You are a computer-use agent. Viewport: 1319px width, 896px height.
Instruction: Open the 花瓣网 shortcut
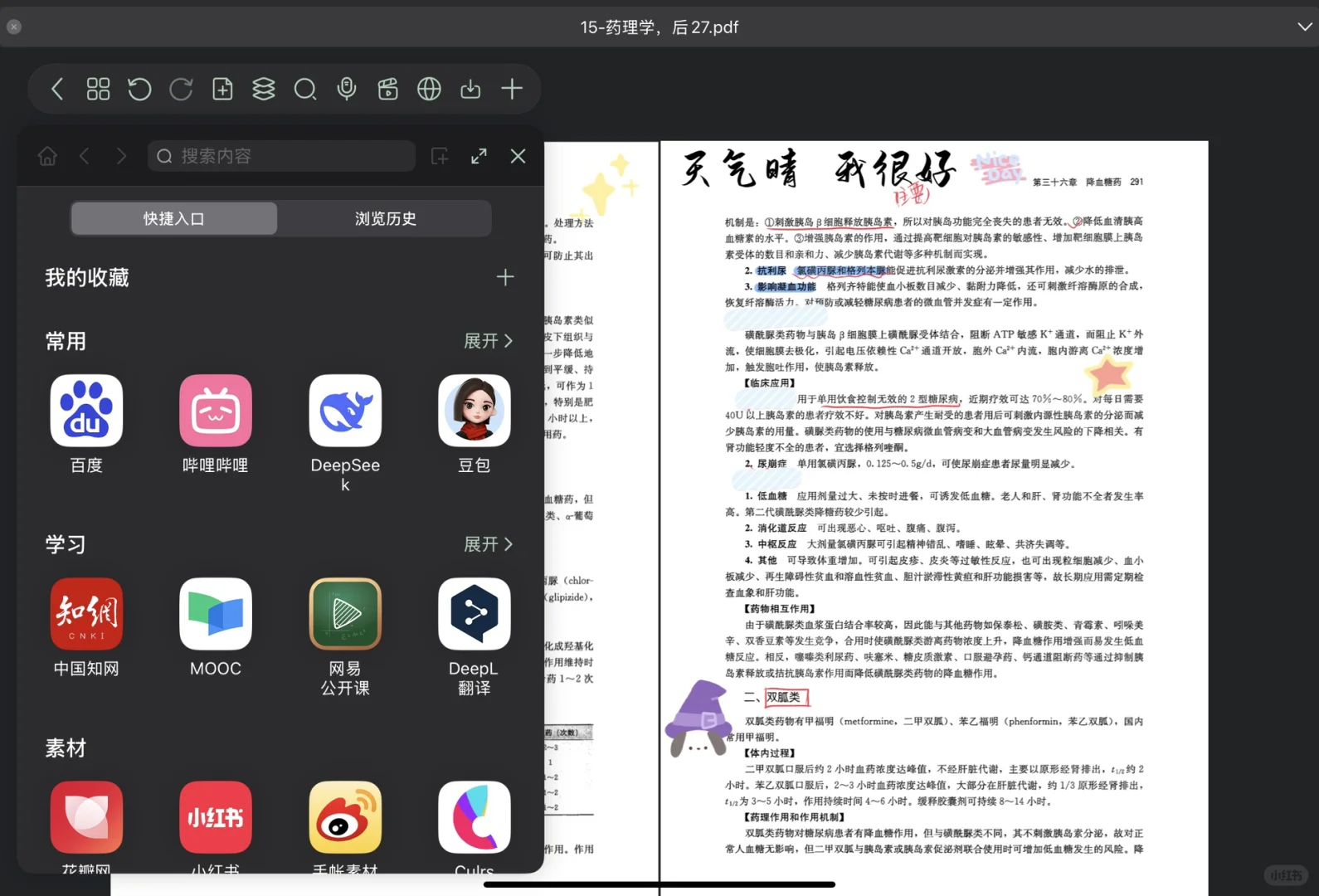tap(86, 827)
